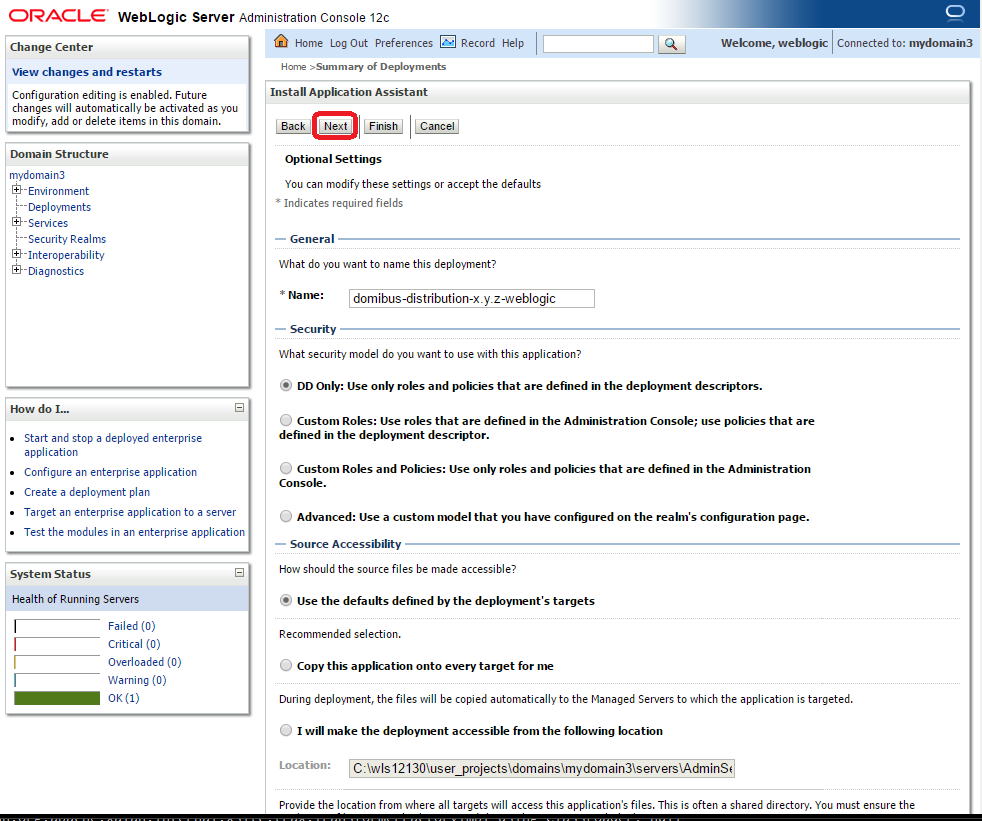
Task: Click Critical (0) server status link
Action: pyautogui.click(x=134, y=644)
